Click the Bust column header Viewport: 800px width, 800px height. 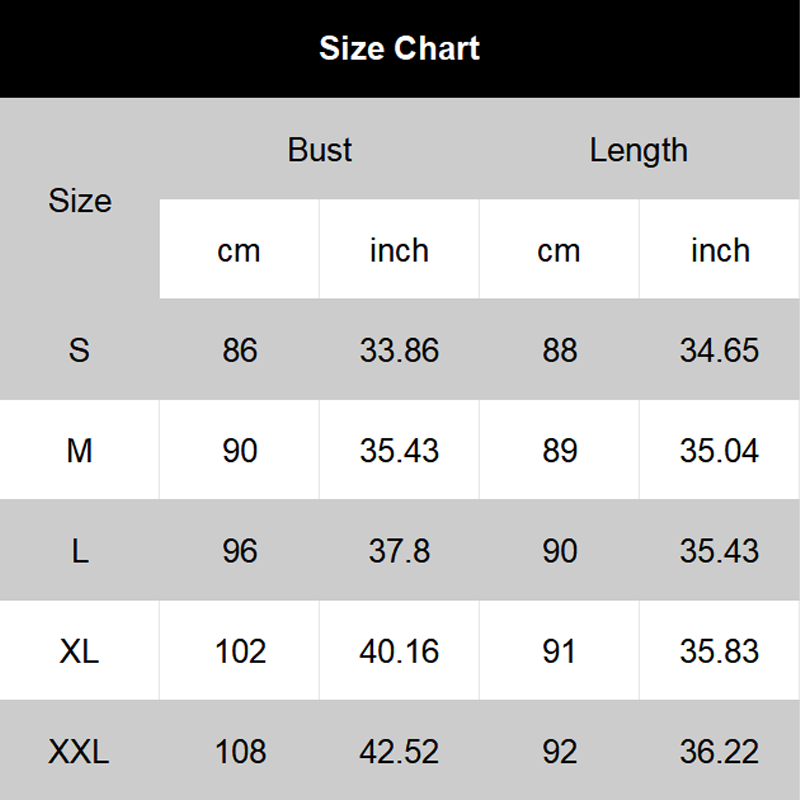(320, 150)
